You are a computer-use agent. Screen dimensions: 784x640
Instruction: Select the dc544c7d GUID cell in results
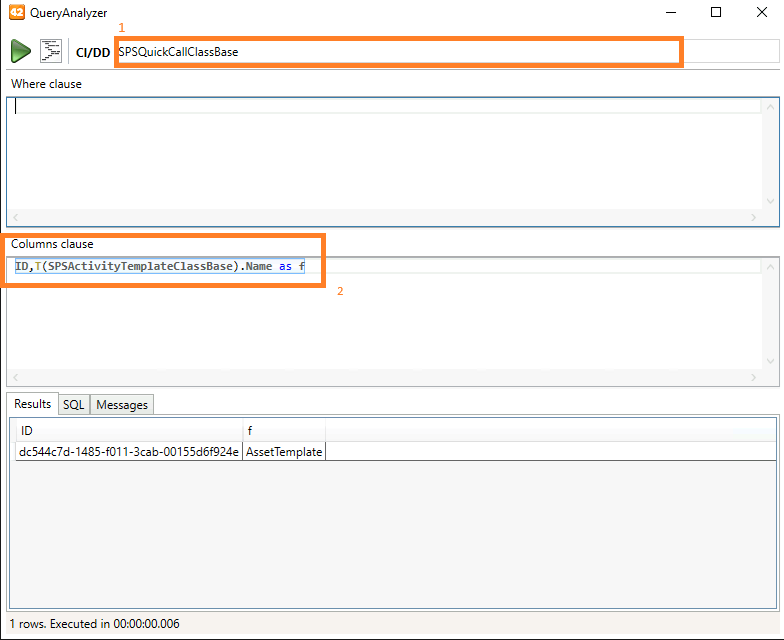129,452
